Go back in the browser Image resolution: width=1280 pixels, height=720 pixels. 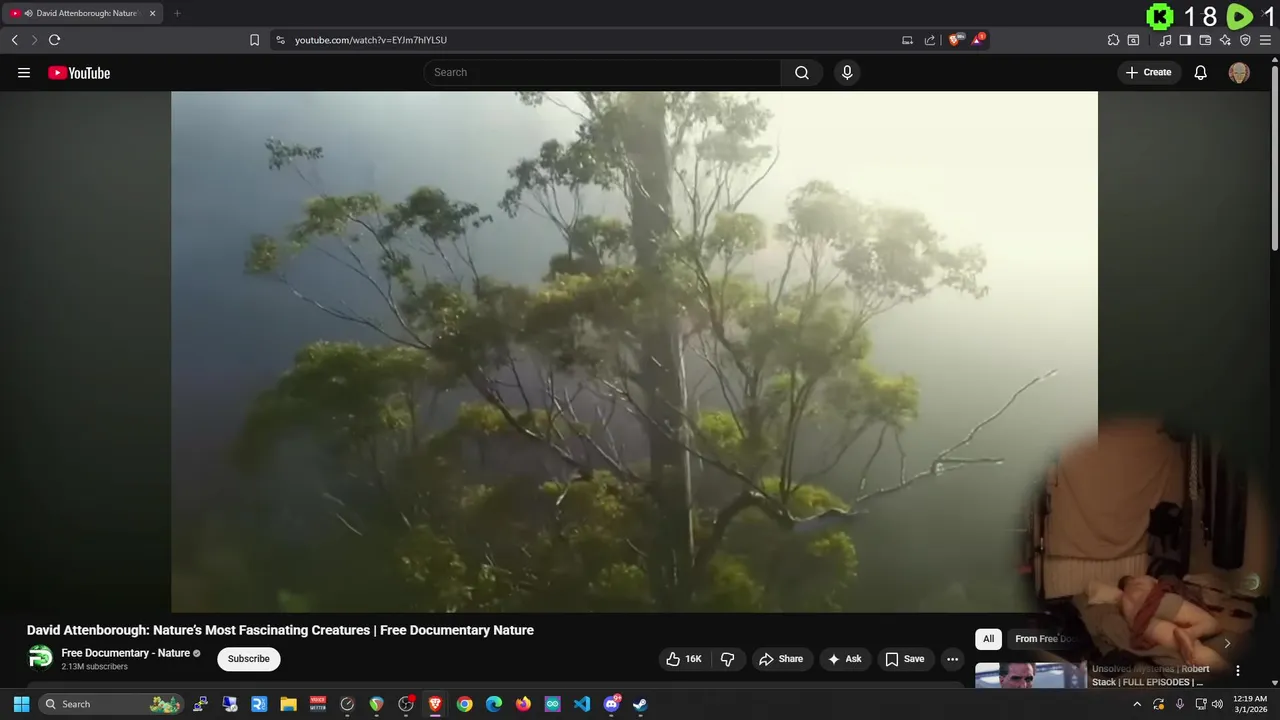(x=14, y=40)
